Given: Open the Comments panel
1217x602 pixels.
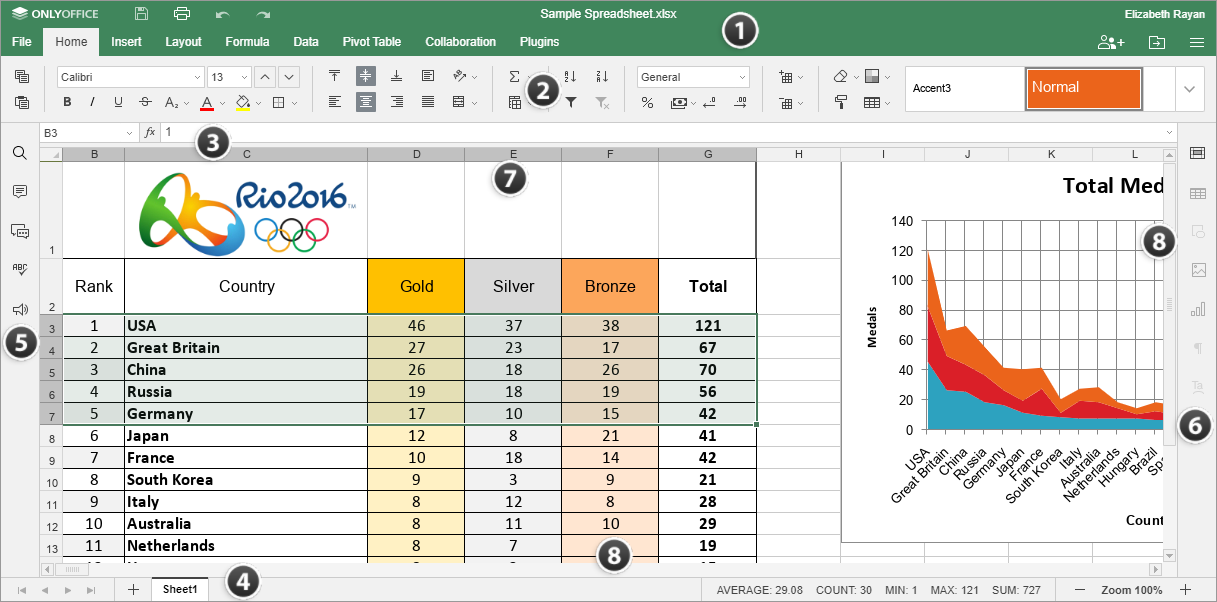Looking at the screenshot, I should coord(20,192).
